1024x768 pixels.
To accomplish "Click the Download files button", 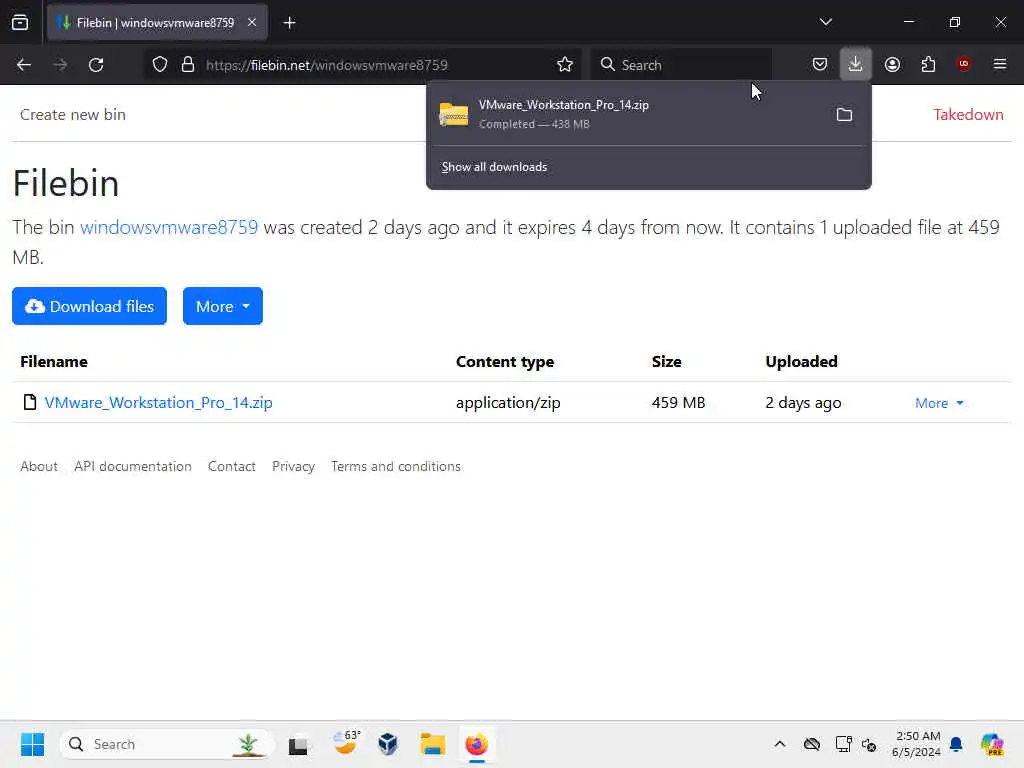I will pyautogui.click(x=89, y=306).
